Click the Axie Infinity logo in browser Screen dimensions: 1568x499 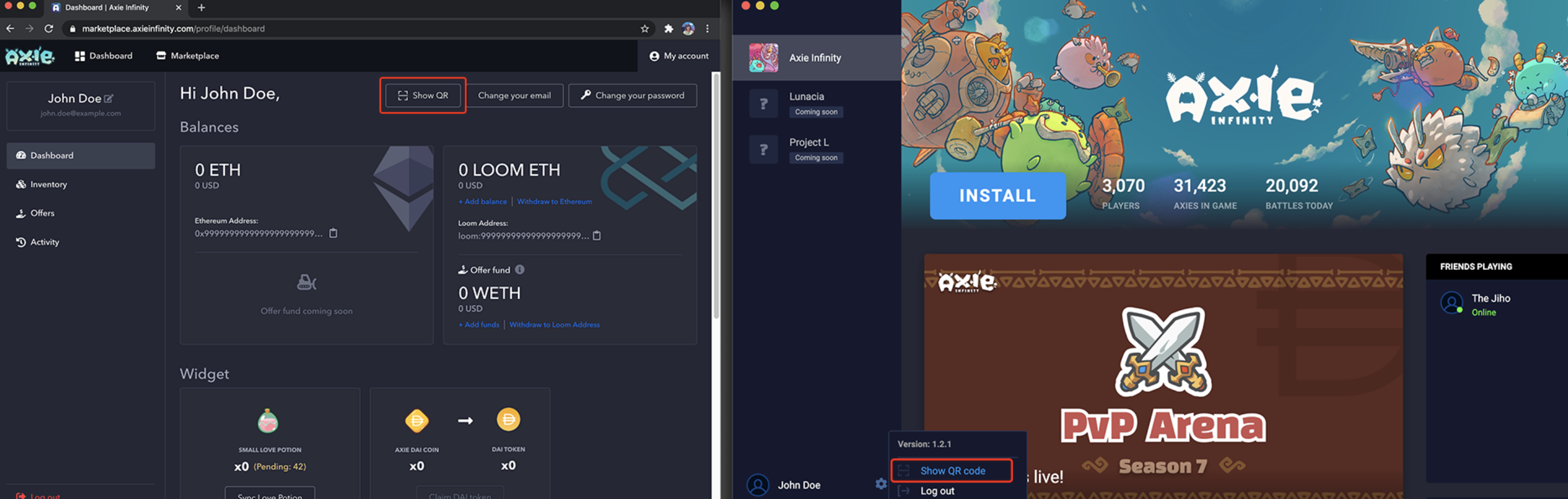(30, 56)
